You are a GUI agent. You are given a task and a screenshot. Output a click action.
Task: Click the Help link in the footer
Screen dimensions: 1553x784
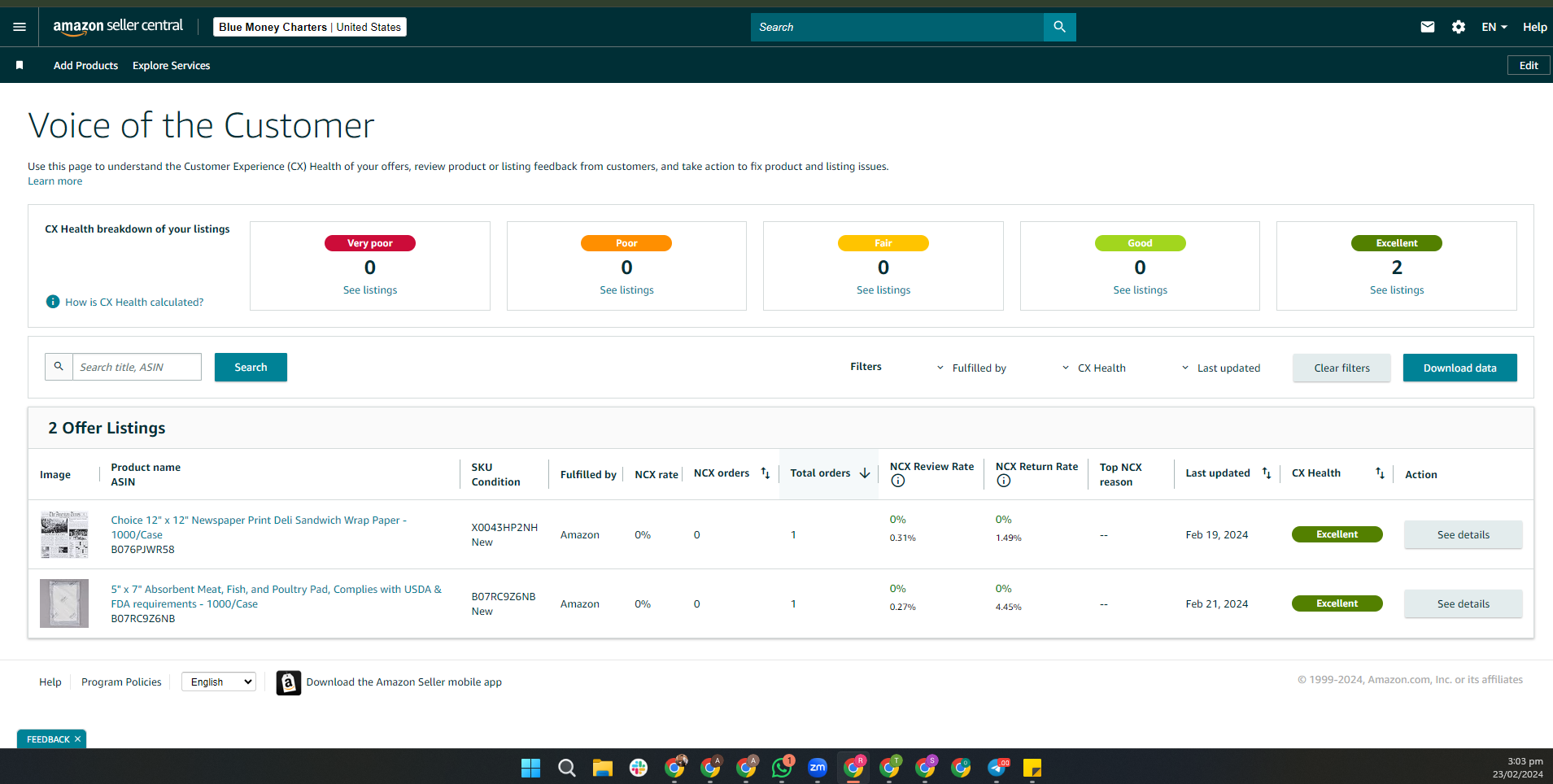50,682
